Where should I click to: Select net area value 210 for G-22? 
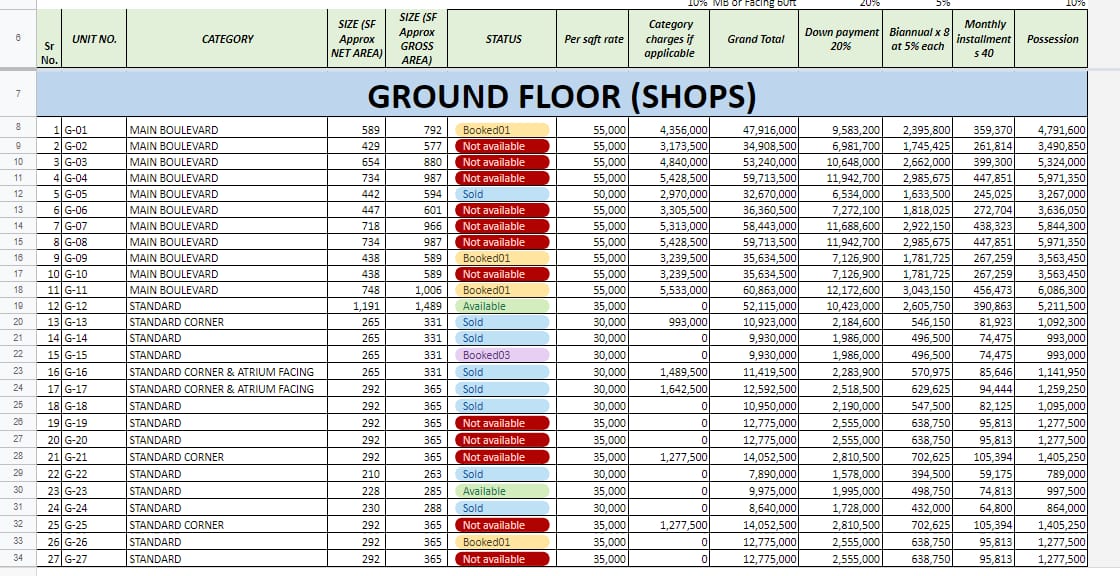tap(357, 474)
